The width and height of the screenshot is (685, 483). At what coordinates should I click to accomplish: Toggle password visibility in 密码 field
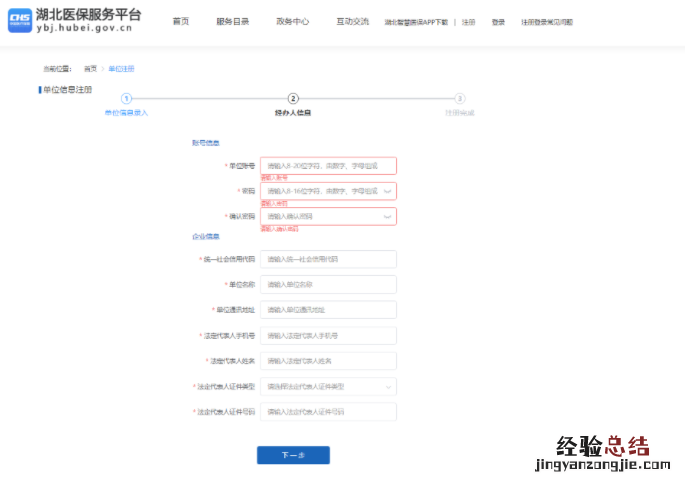(387, 191)
